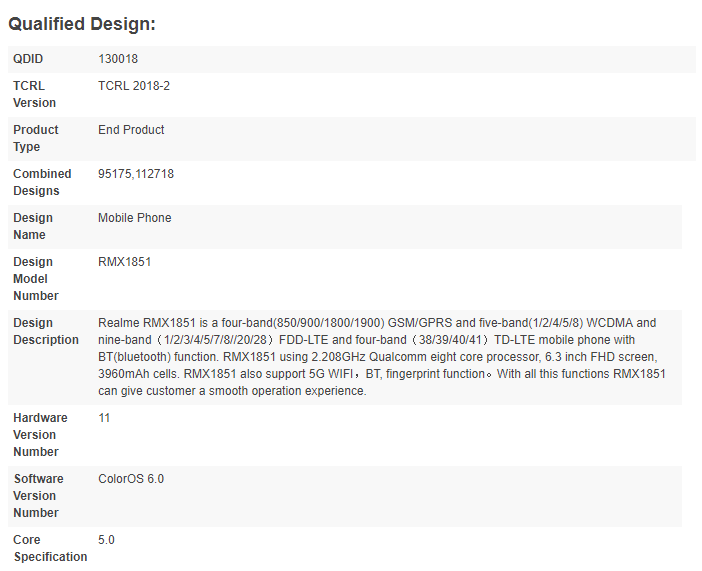Click the End Product value
The image size is (702, 571).
[131, 130]
